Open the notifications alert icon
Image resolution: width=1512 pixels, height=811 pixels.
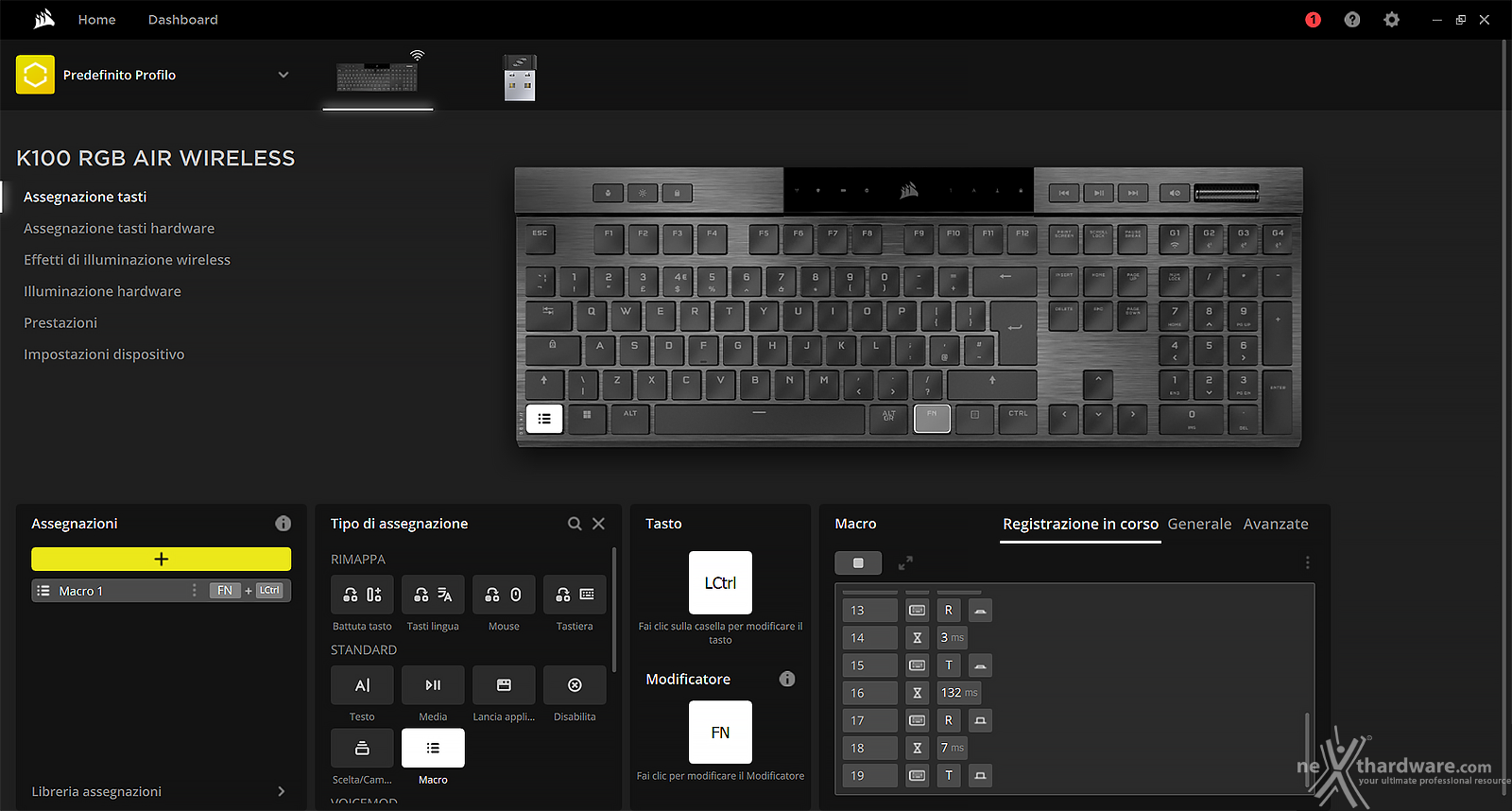coord(1313,20)
